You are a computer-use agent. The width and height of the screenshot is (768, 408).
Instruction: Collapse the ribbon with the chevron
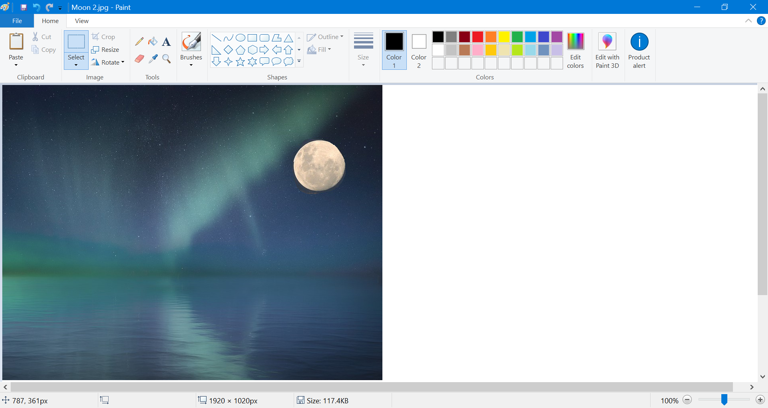pyautogui.click(x=748, y=20)
